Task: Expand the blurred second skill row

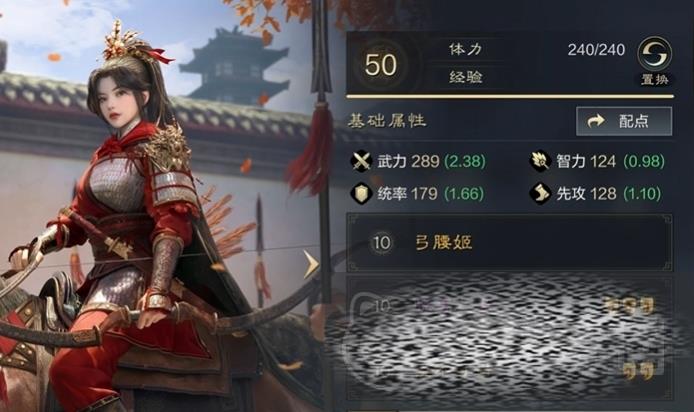Action: point(510,339)
